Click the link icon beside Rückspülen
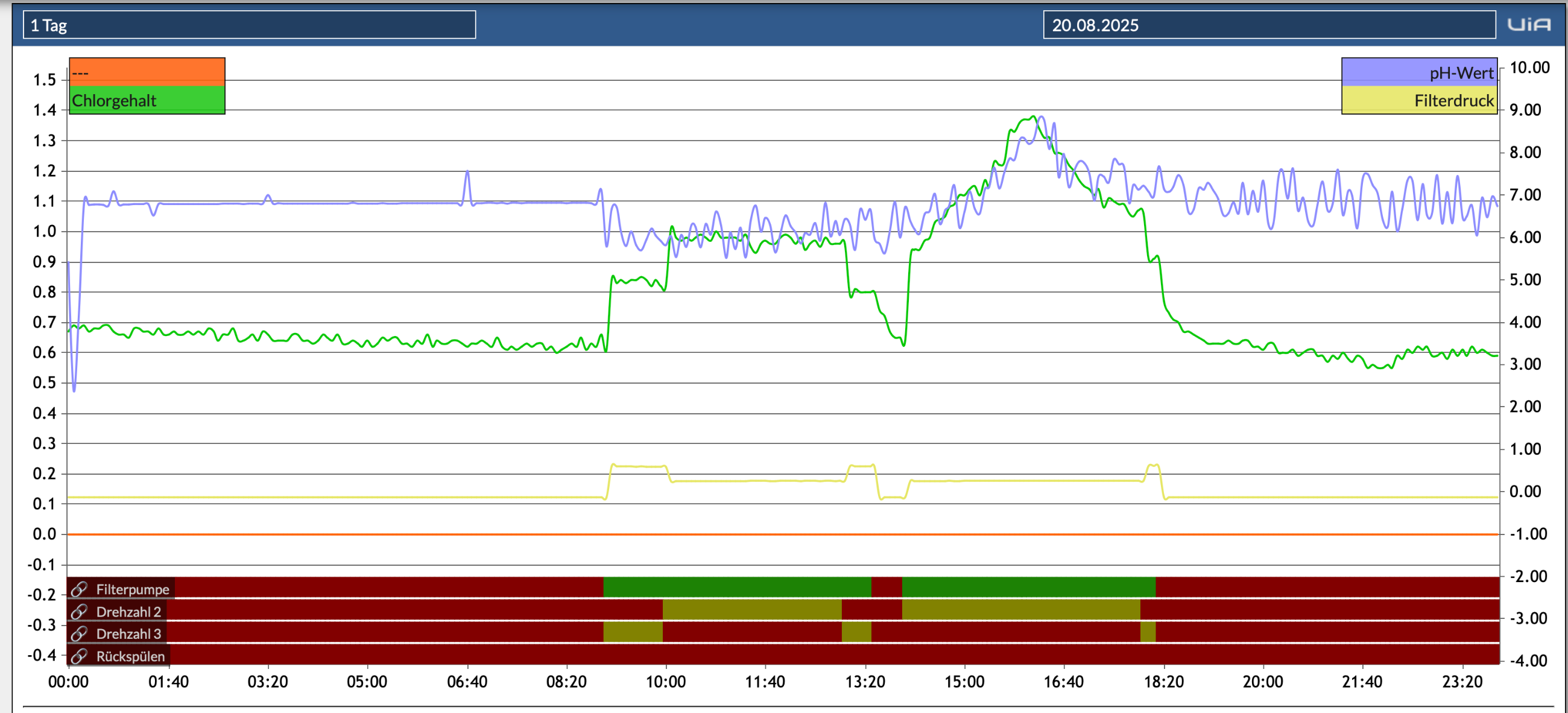The image size is (1568, 713). pos(78,656)
